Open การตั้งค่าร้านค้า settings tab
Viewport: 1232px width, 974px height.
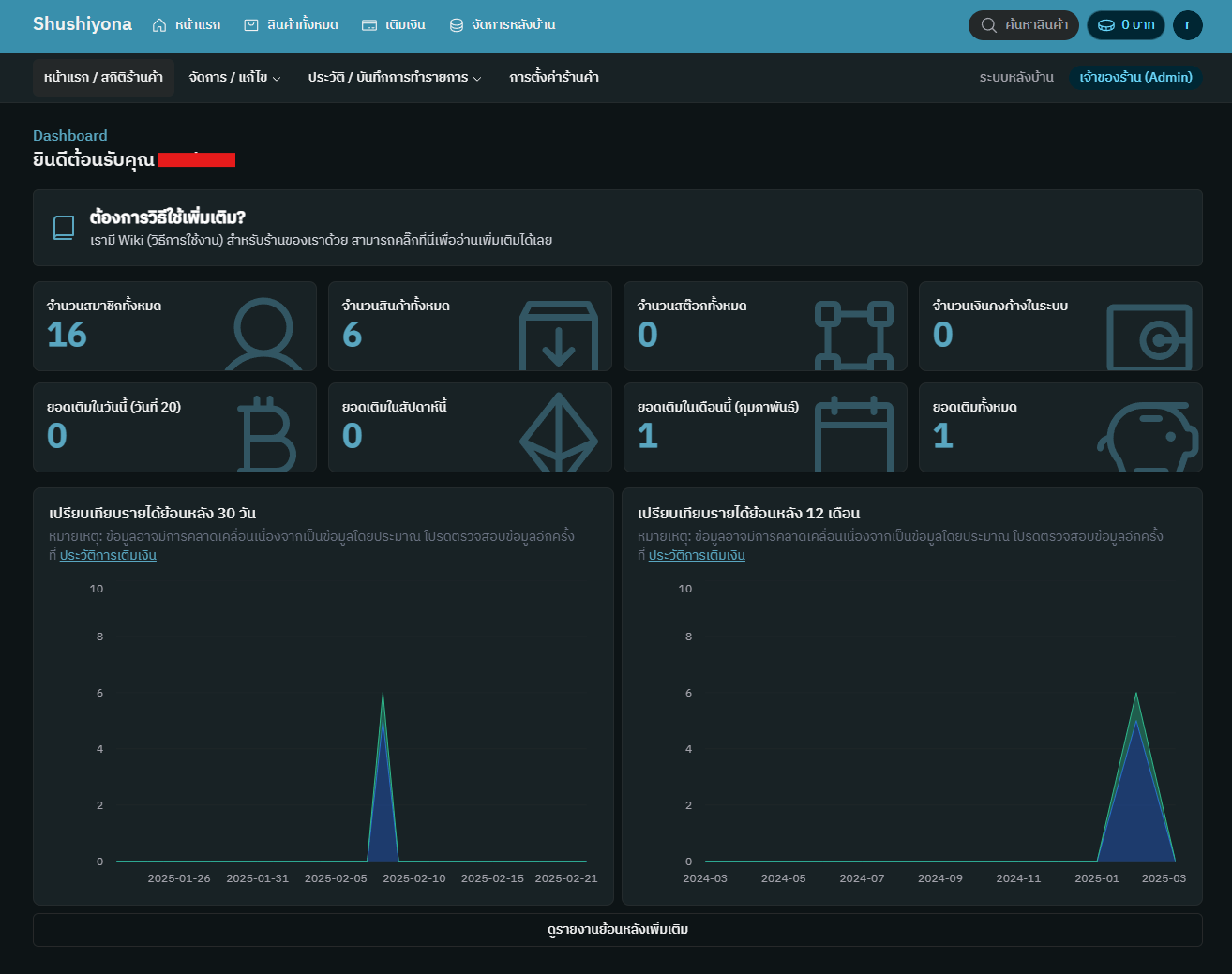click(554, 78)
